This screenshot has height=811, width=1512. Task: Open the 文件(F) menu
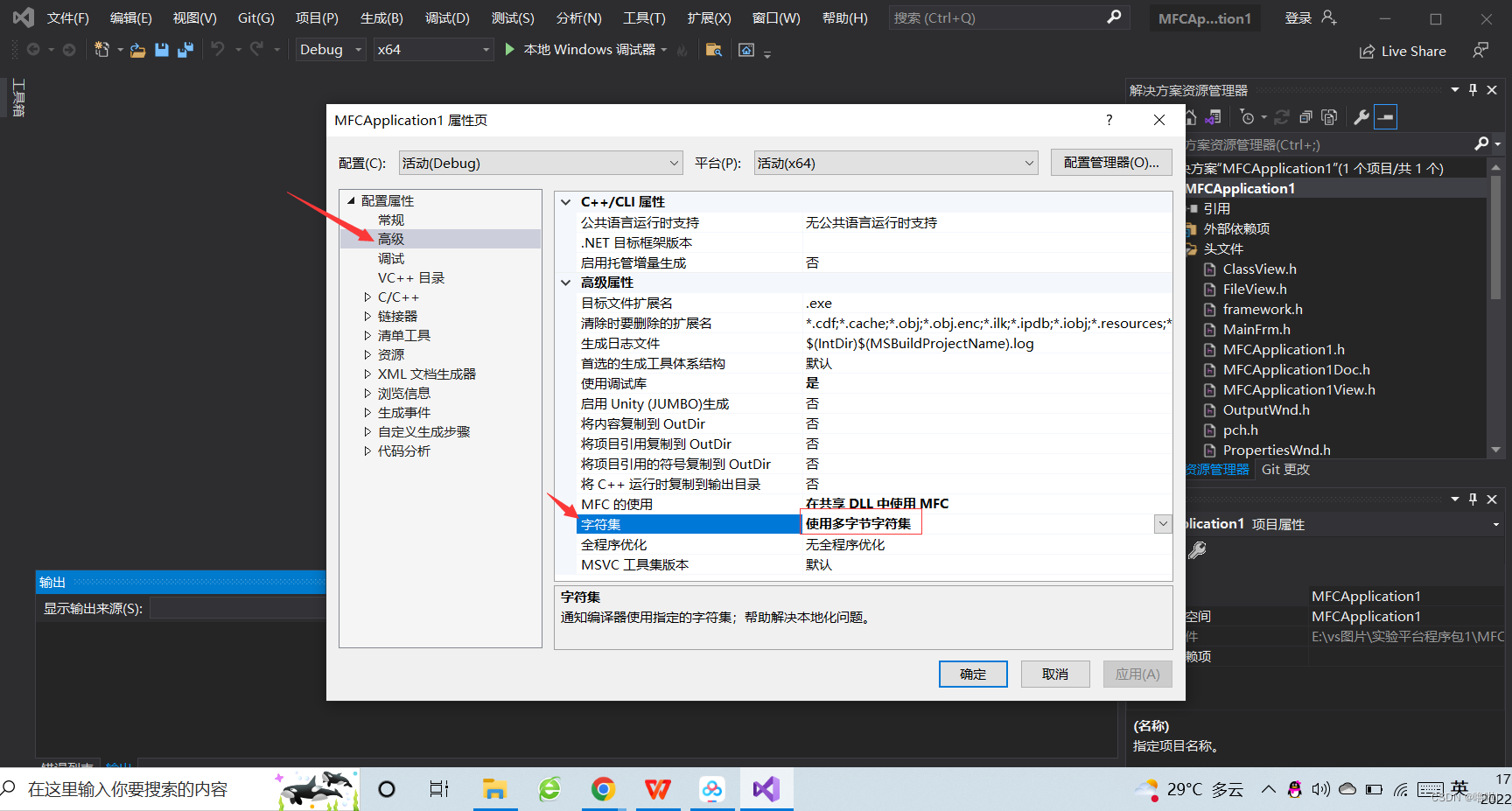[x=68, y=18]
